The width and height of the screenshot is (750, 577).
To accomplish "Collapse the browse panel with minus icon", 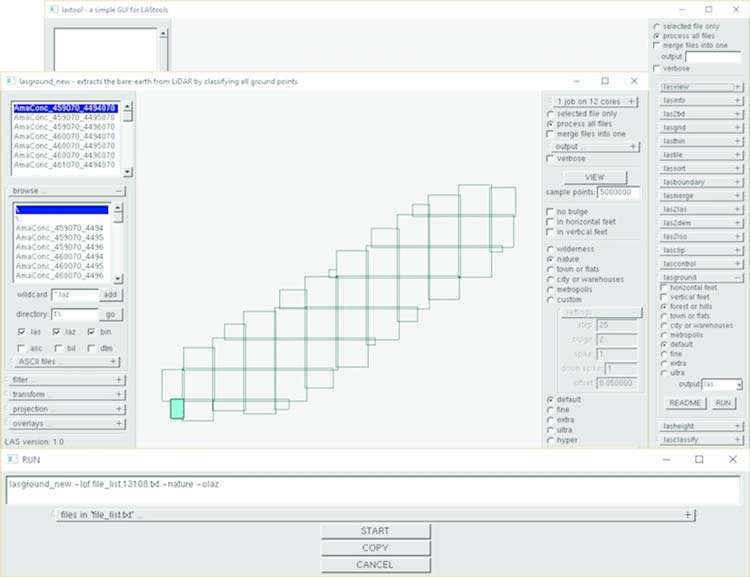I will [x=119, y=190].
